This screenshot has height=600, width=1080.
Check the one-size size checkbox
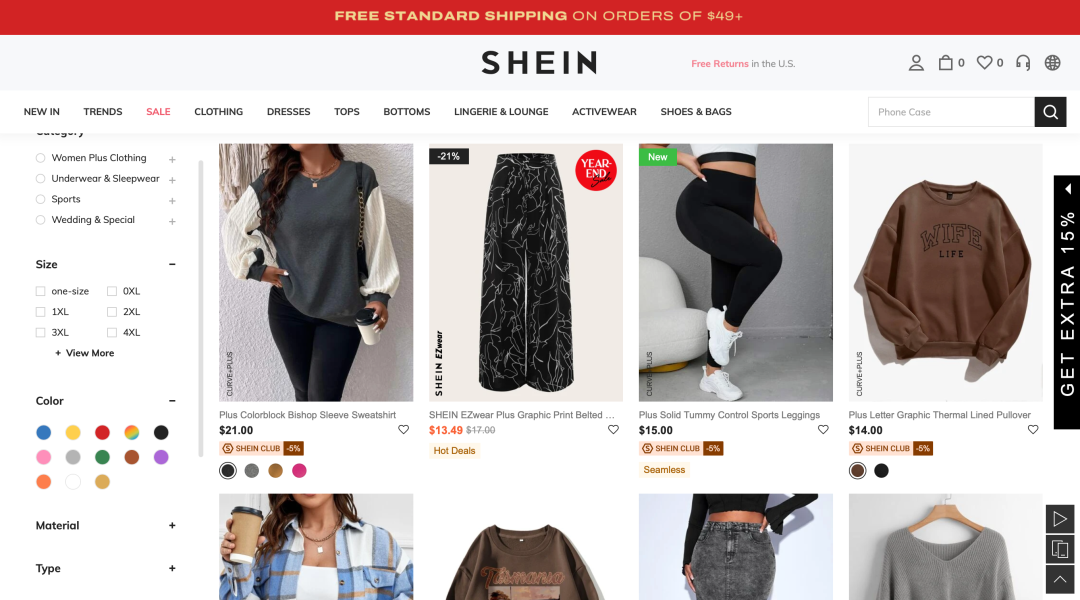41,291
